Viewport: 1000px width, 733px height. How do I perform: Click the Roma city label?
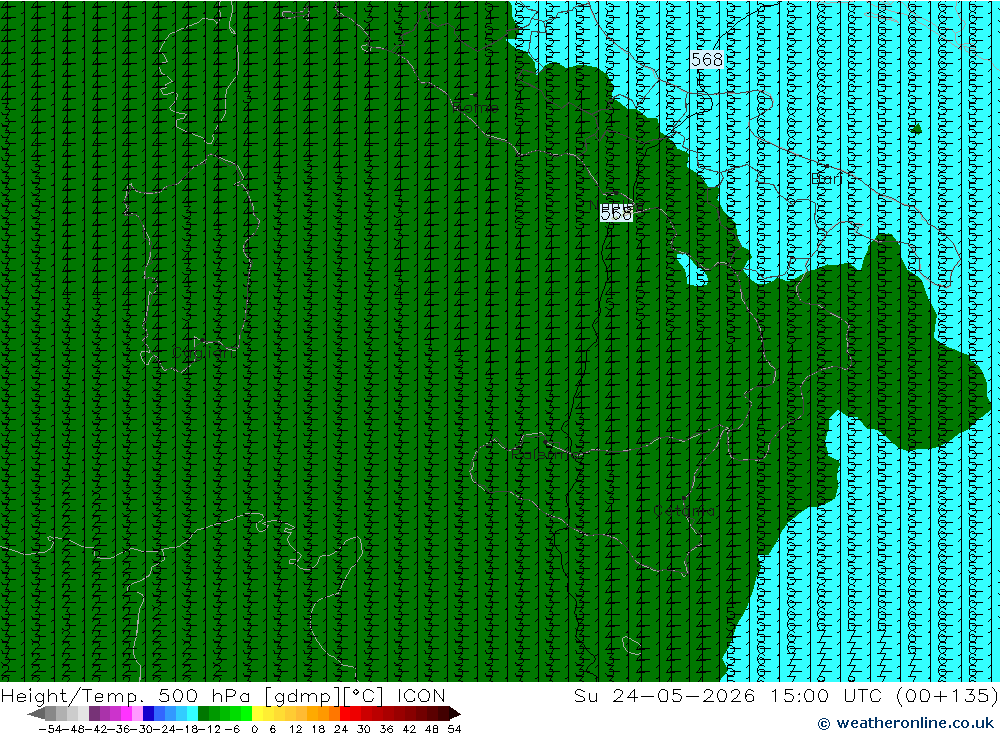click(x=475, y=107)
